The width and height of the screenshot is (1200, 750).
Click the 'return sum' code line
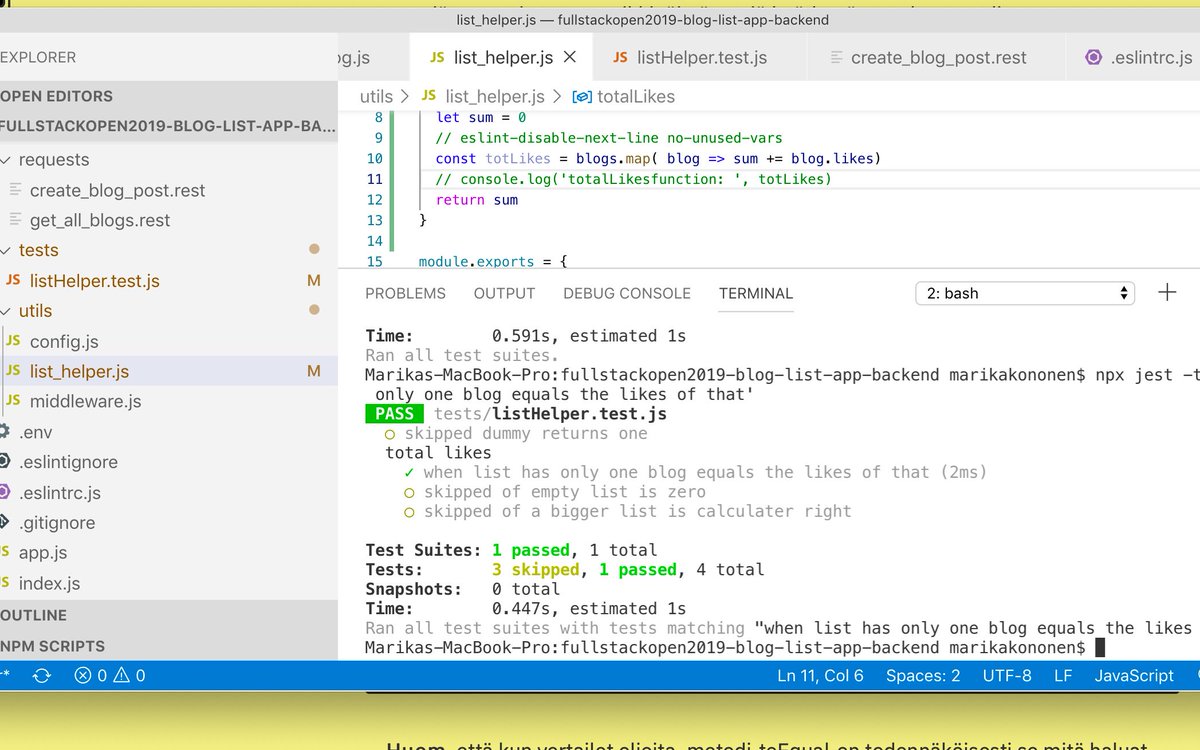point(477,200)
